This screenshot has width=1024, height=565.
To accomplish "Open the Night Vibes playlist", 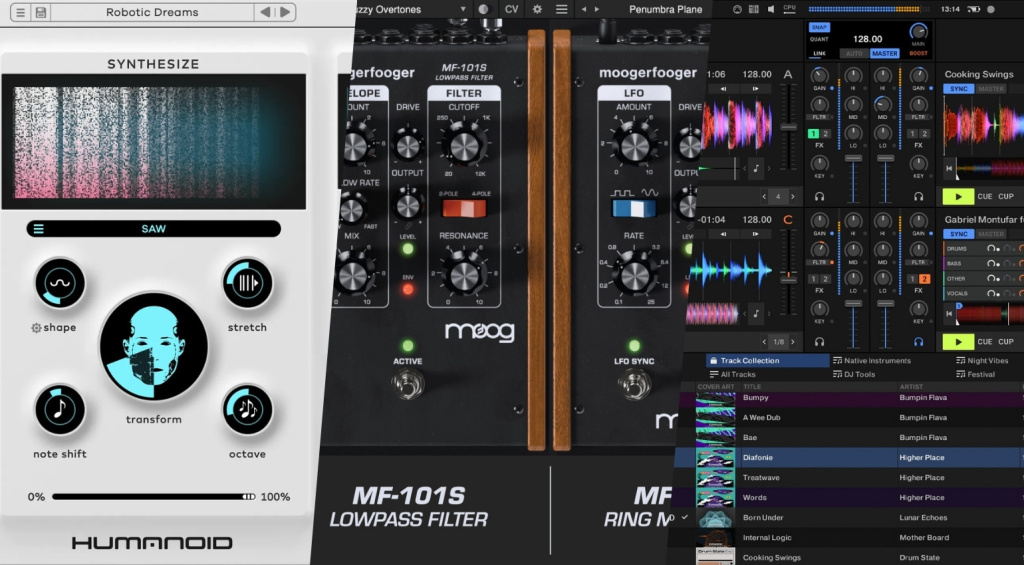I will tap(982, 361).
